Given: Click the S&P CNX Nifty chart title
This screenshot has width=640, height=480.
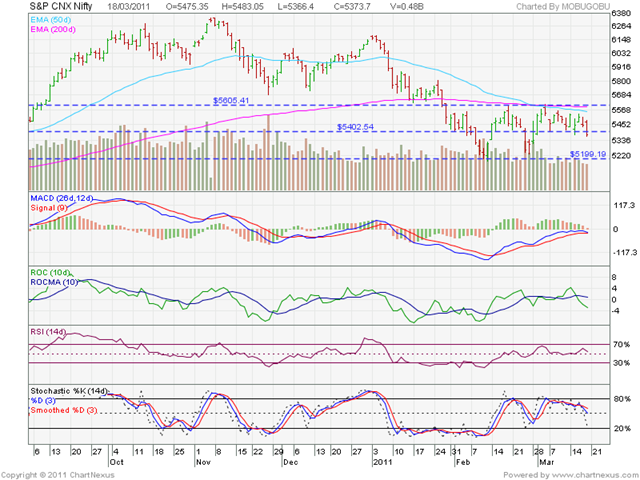Looking at the screenshot, I should [x=61, y=6].
